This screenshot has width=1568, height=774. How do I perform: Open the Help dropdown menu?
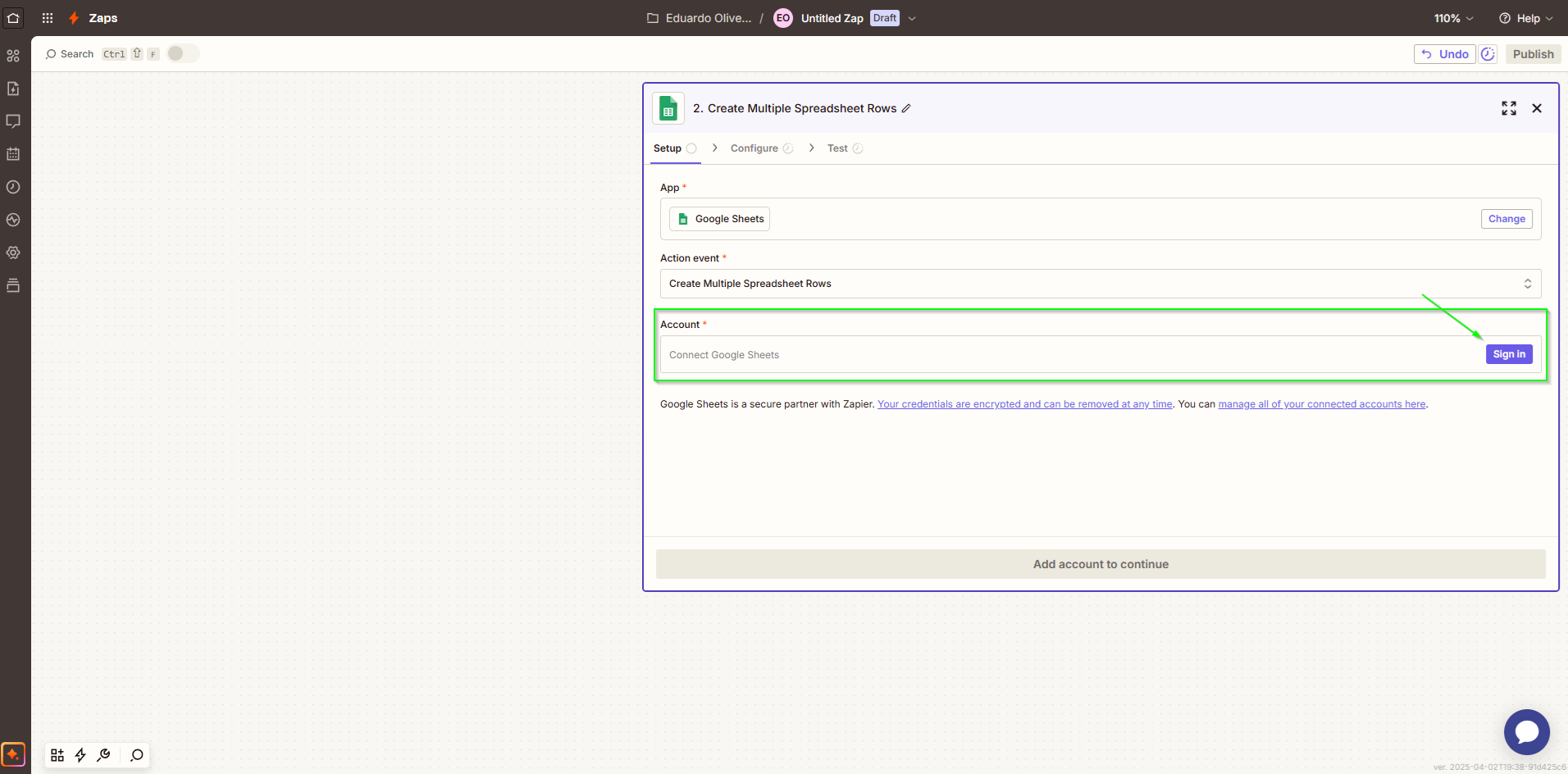1525,18
